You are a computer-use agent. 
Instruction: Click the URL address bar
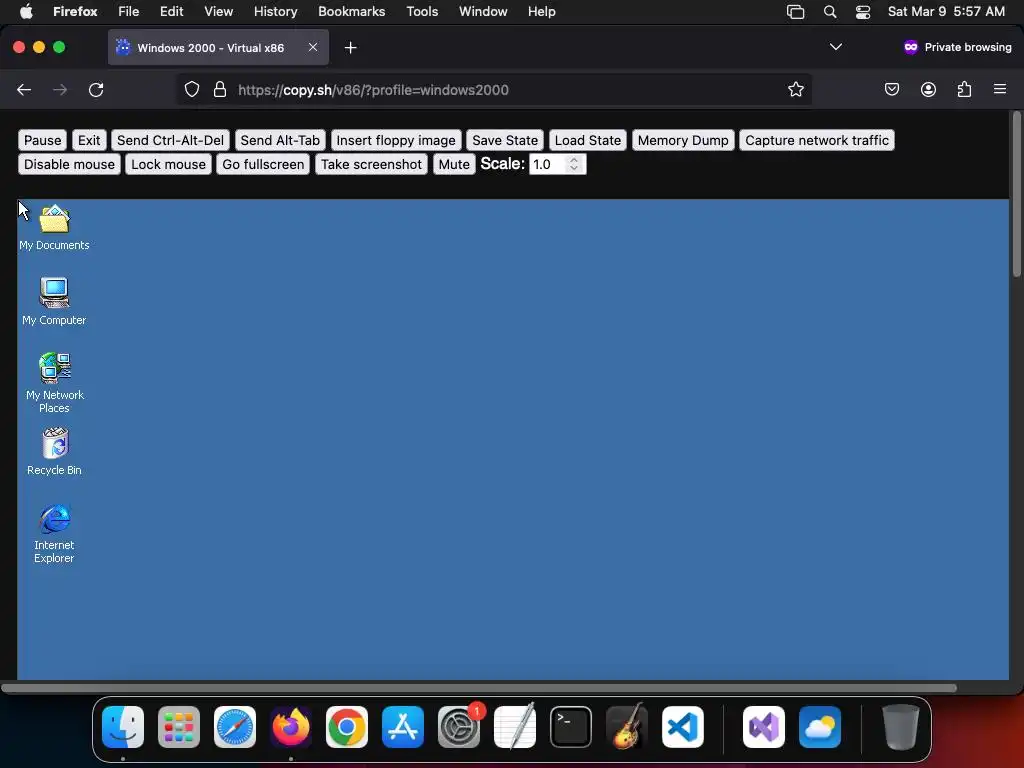tap(493, 90)
